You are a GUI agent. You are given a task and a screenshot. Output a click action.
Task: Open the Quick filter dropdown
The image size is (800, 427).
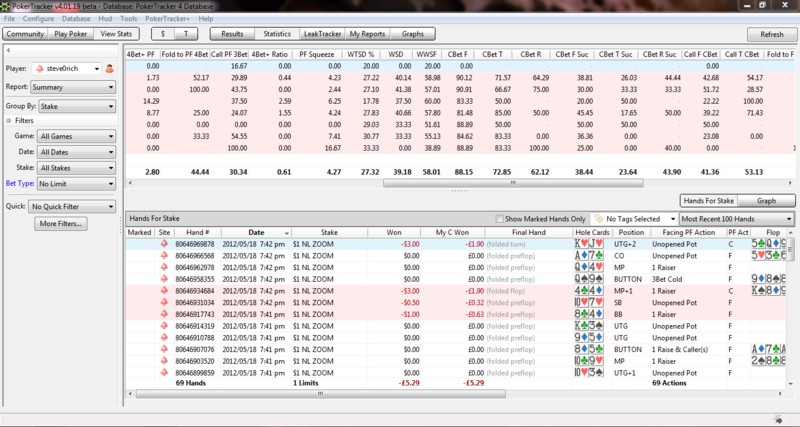tap(72, 207)
